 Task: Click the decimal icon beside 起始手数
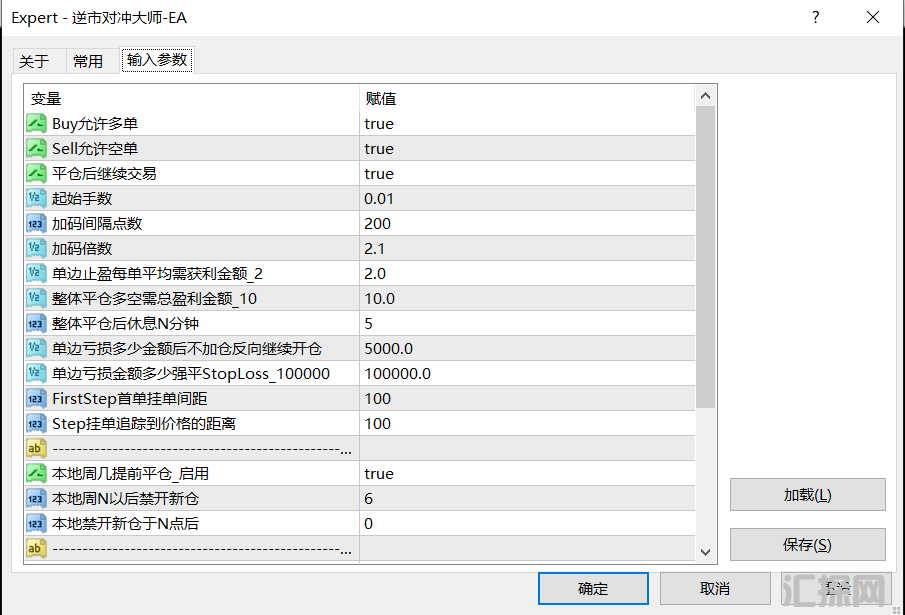pyautogui.click(x=37, y=199)
